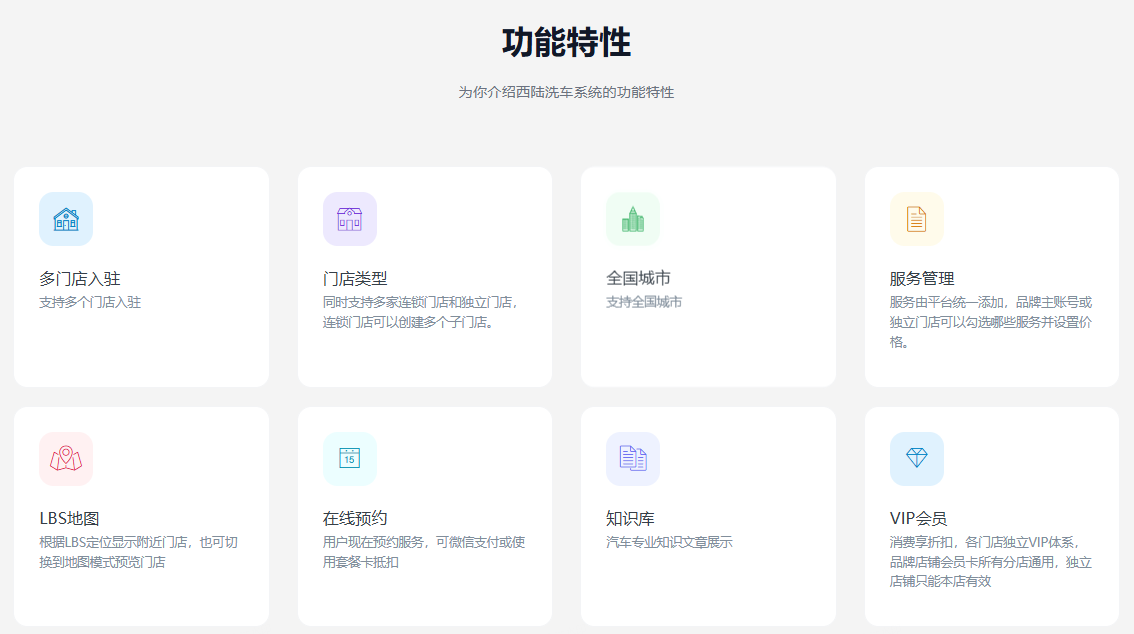Screen dimensions: 1134x634
Task: Open the 在线预约 feature title
Action: 355,518
